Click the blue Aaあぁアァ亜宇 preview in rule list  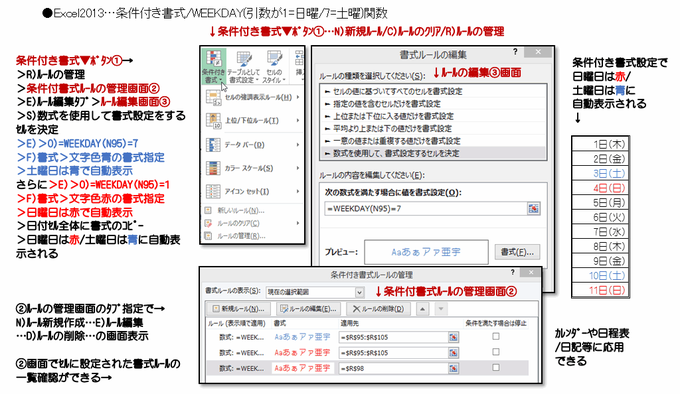click(302, 337)
